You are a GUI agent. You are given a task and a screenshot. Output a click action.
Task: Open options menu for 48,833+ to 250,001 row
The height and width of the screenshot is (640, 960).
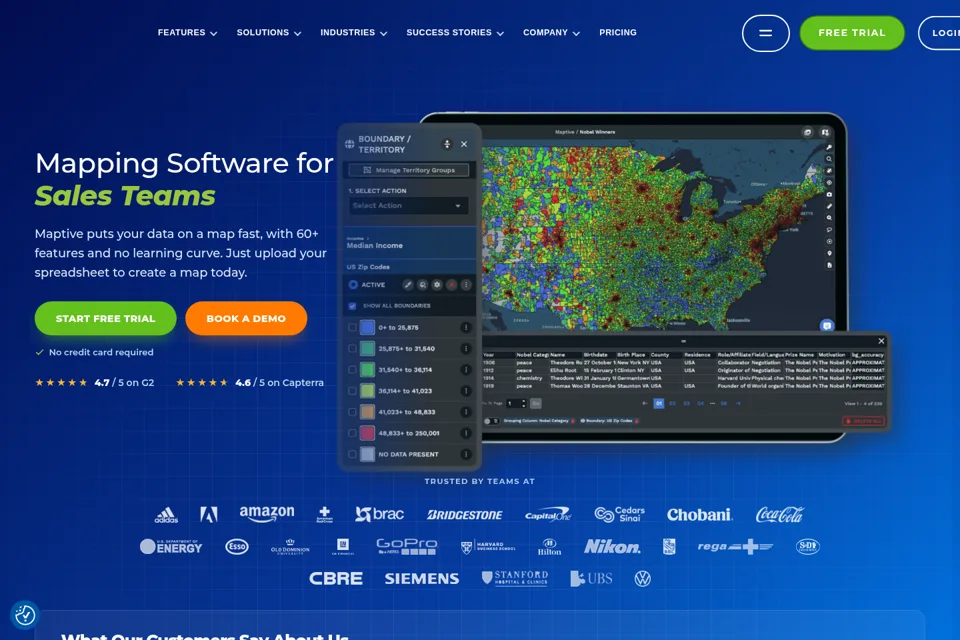(466, 433)
